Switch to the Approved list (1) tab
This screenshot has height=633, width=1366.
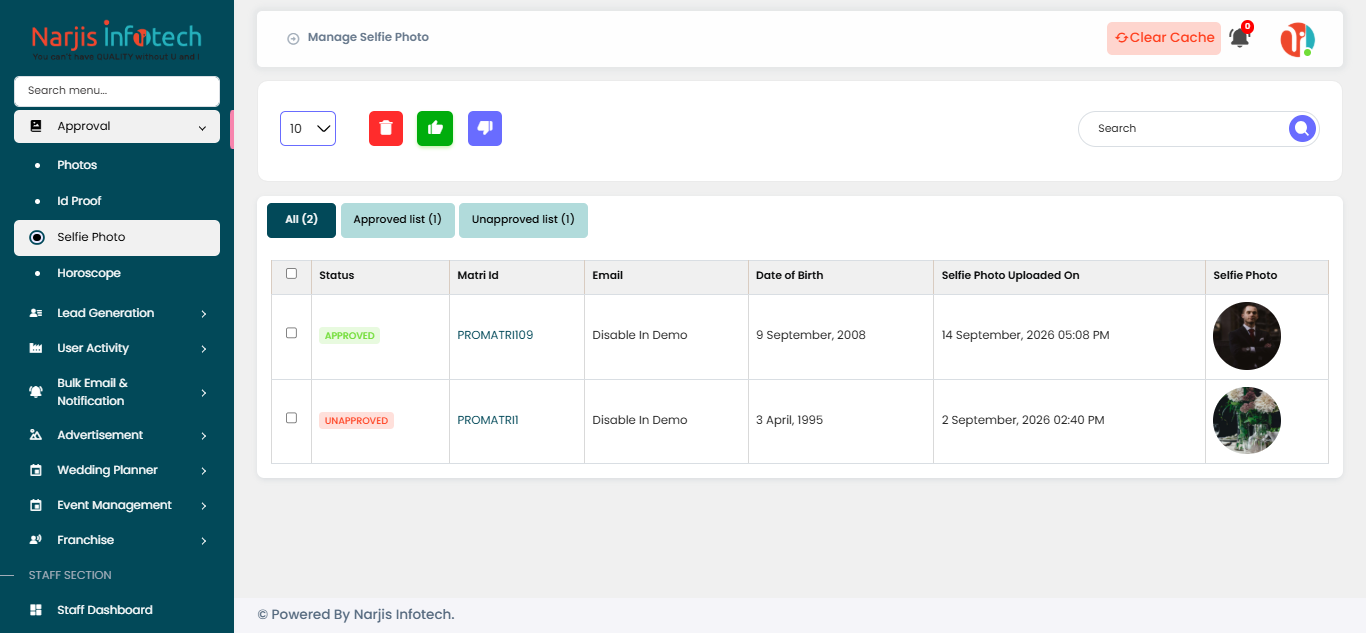(397, 220)
